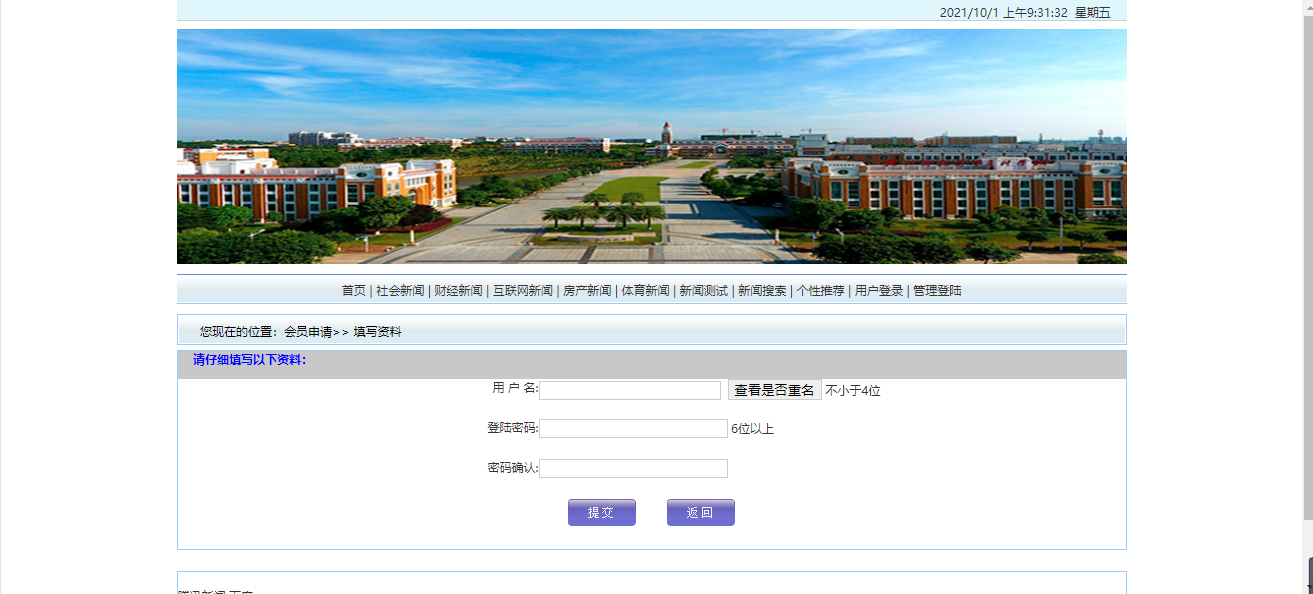The image size is (1313, 594).
Task: Click the 6位以上 password hint
Action: (752, 429)
